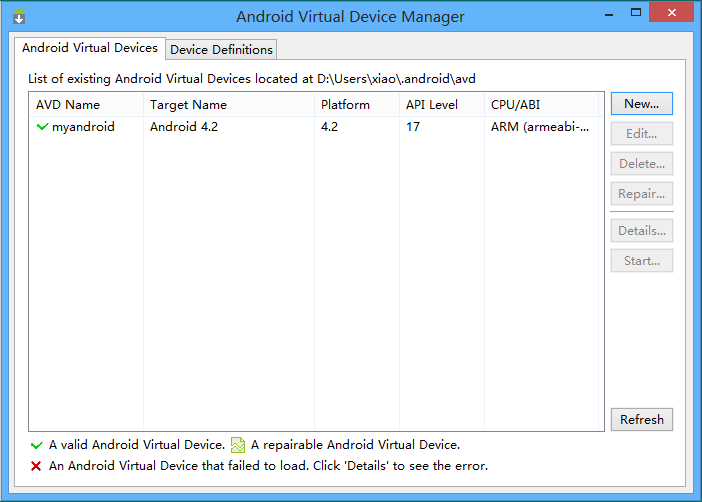Click the green checkmark beside myandroid
Screen dimensions: 702x502
(x=42, y=127)
